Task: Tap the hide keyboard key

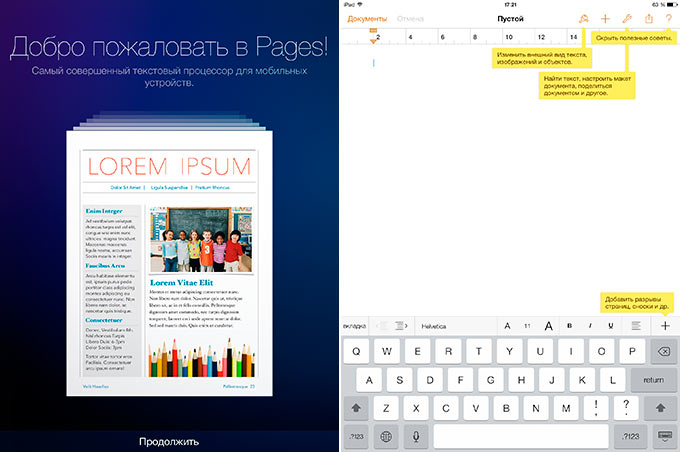Action: pyautogui.click(x=665, y=437)
